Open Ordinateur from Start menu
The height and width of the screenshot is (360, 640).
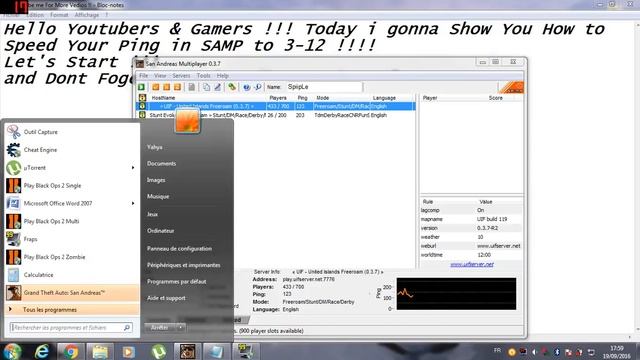click(161, 231)
